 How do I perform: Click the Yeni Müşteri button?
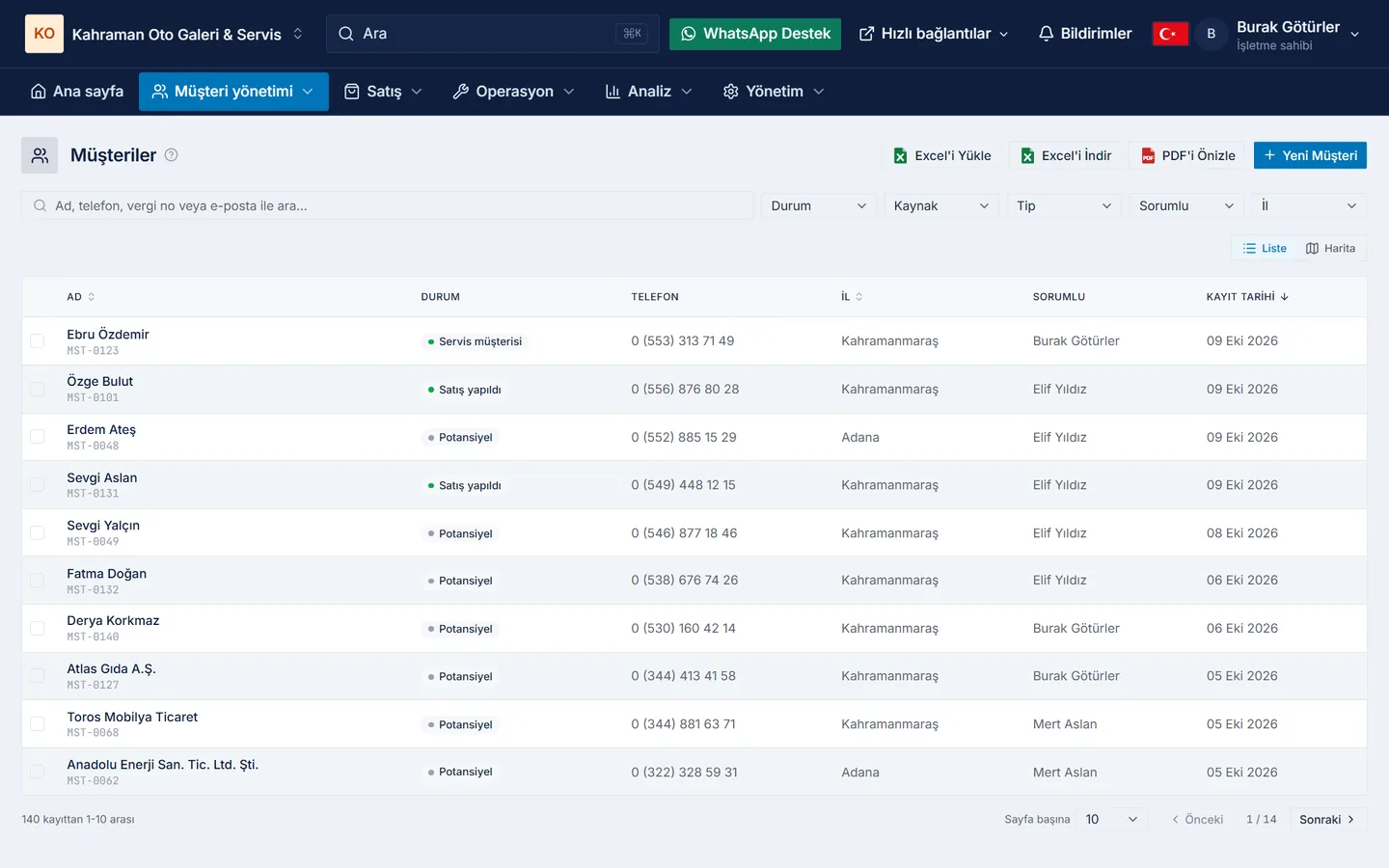point(1310,155)
